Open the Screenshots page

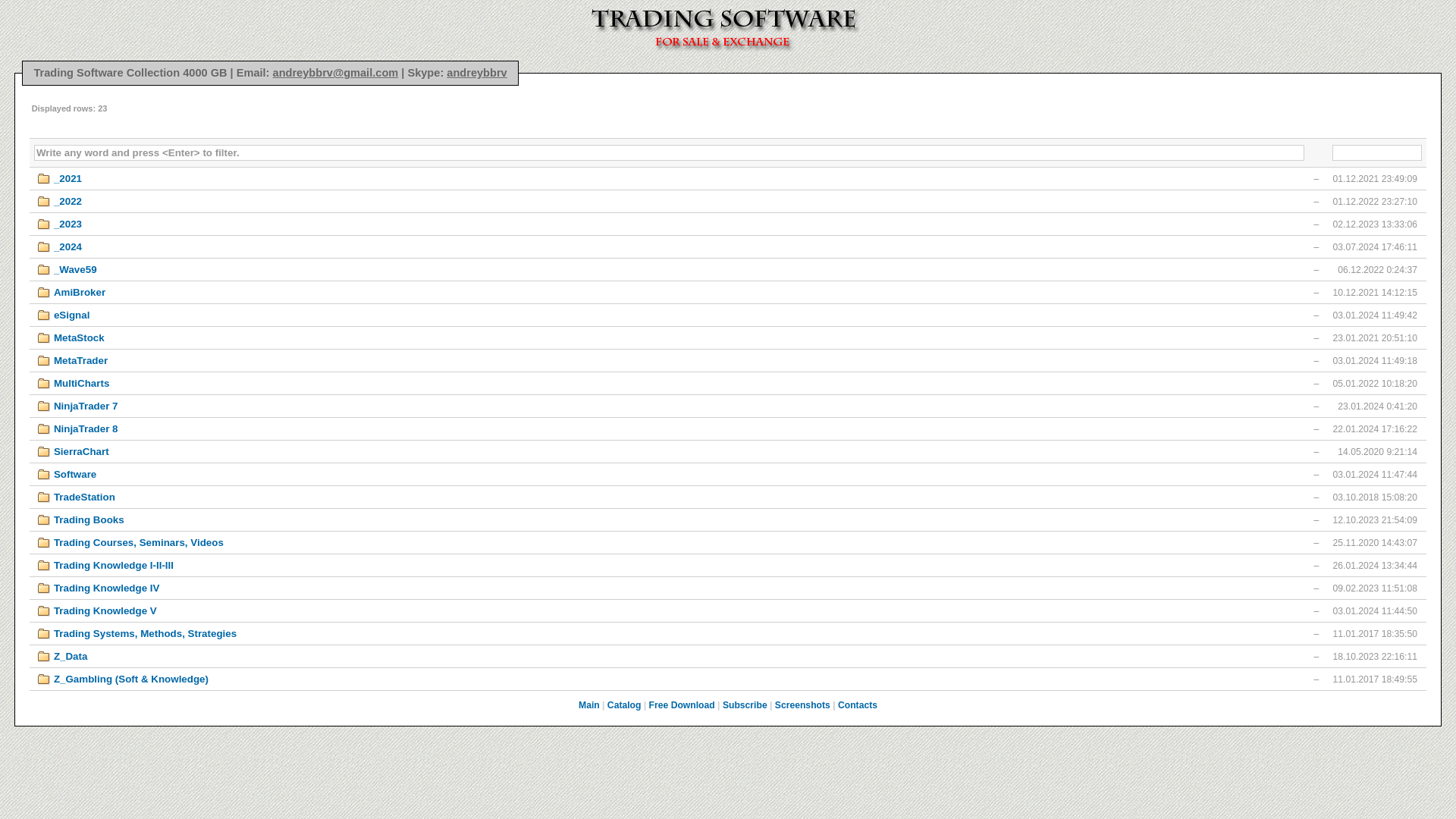point(802,705)
